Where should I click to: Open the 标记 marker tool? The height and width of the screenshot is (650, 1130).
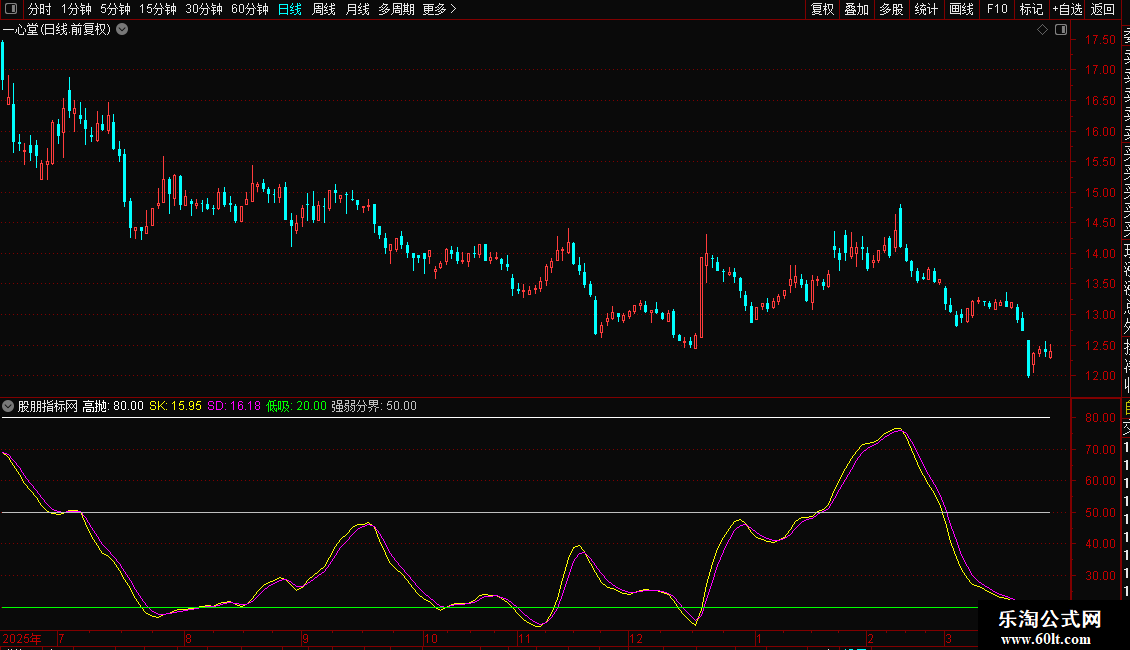[1030, 9]
